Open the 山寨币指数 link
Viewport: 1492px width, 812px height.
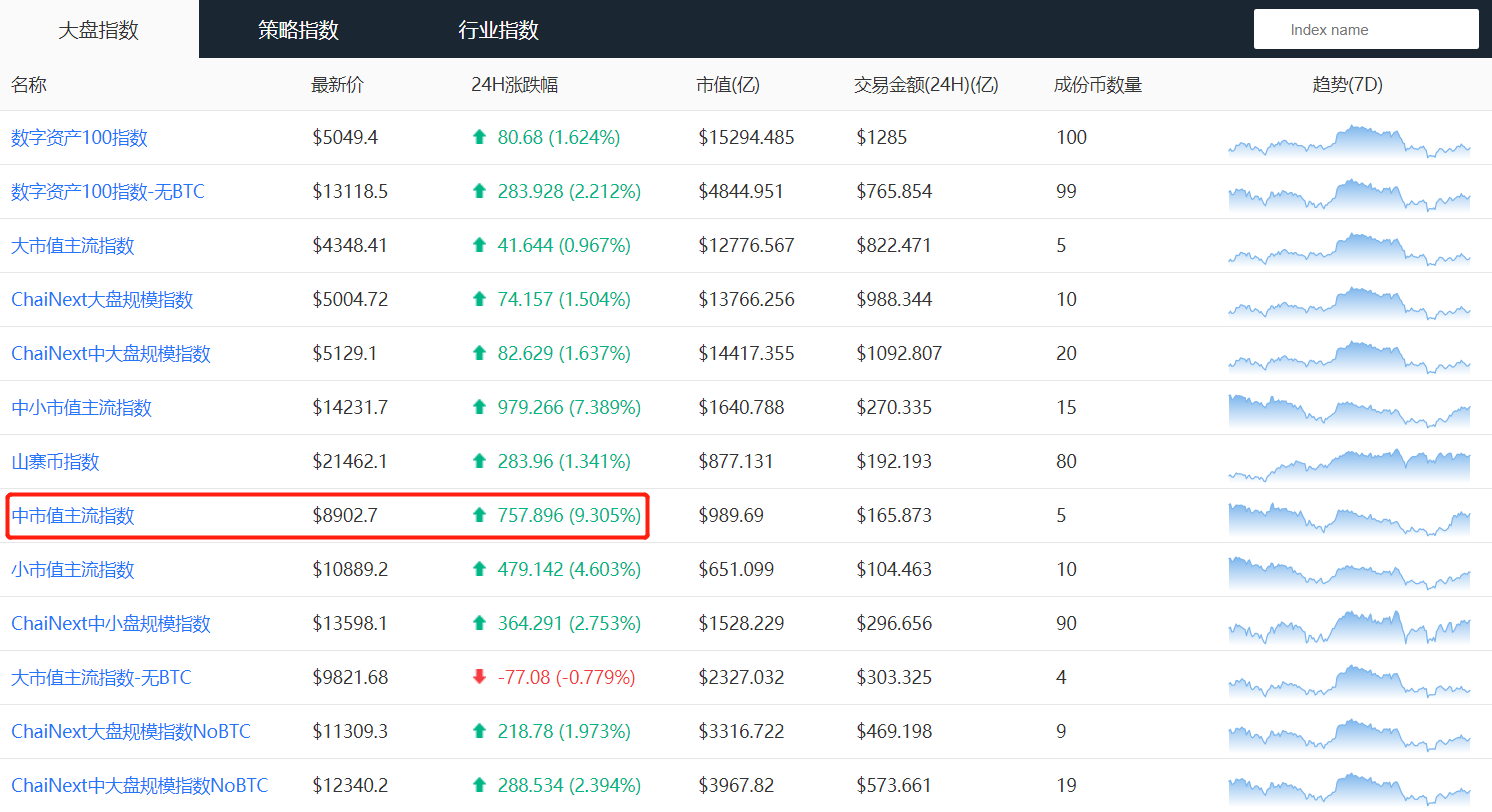pyautogui.click(x=56, y=462)
